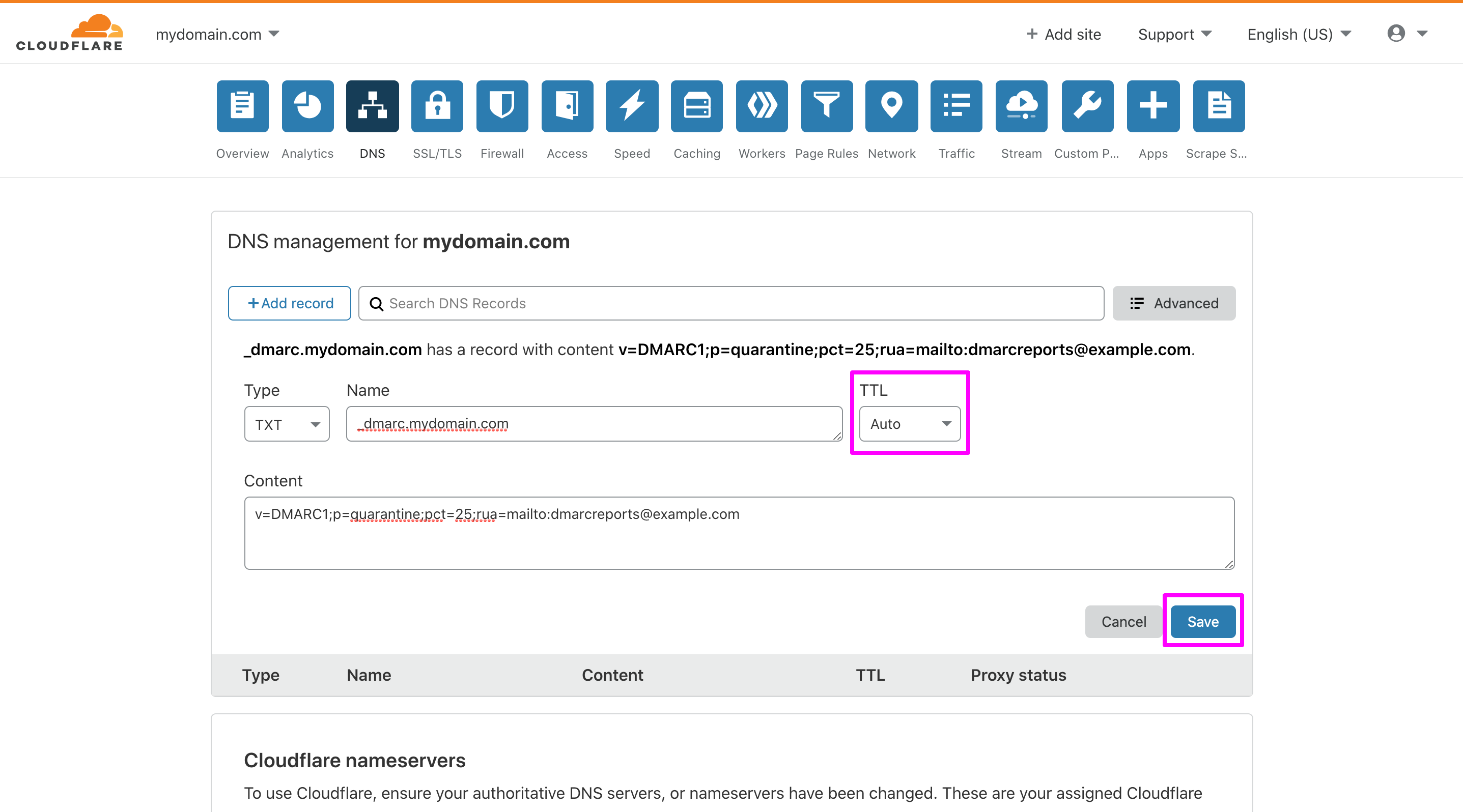Select the Speed optimization icon

(x=632, y=106)
